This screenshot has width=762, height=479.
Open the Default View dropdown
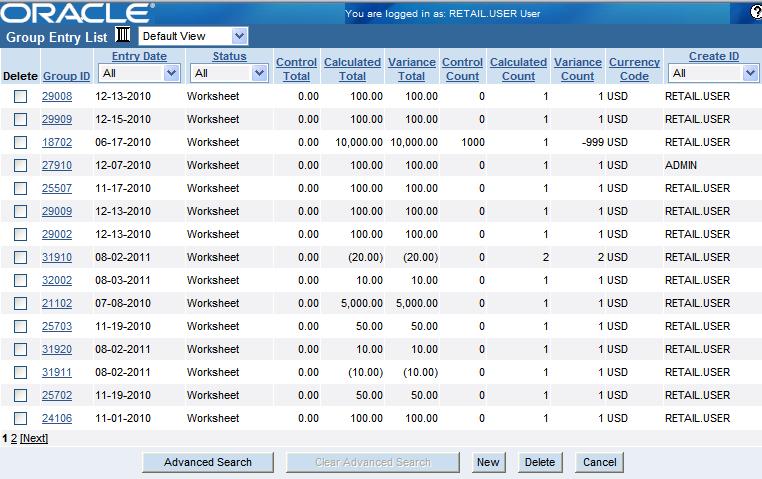coord(193,36)
